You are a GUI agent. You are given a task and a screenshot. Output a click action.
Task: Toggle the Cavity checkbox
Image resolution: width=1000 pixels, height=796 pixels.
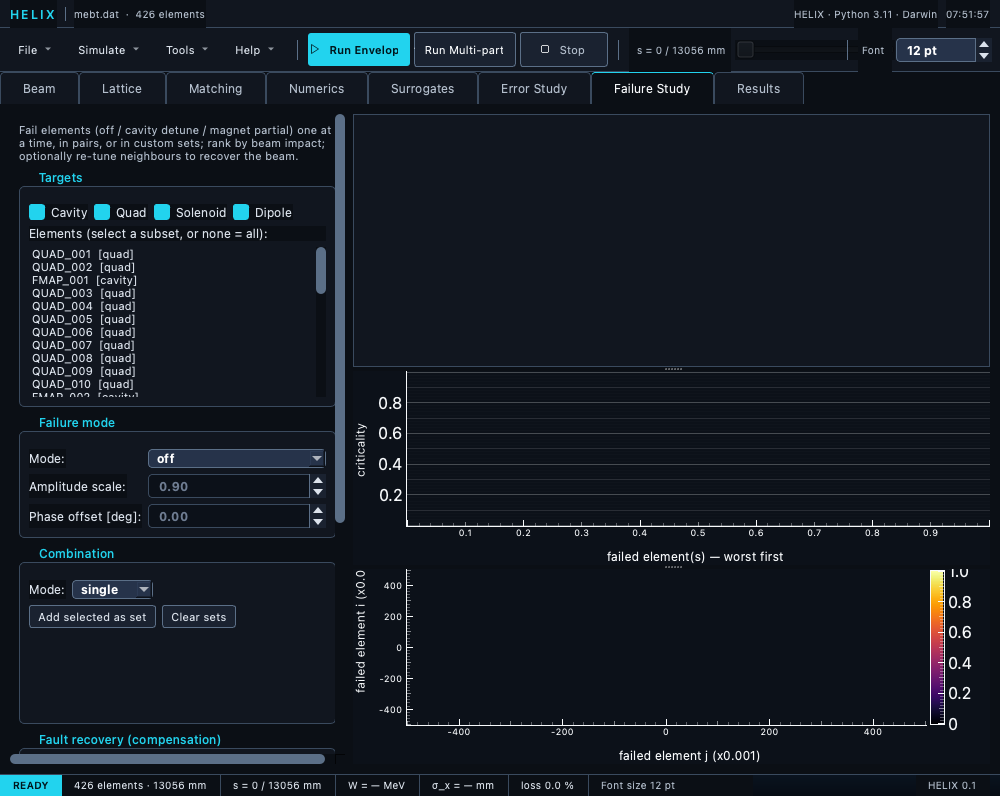click(x=37, y=212)
